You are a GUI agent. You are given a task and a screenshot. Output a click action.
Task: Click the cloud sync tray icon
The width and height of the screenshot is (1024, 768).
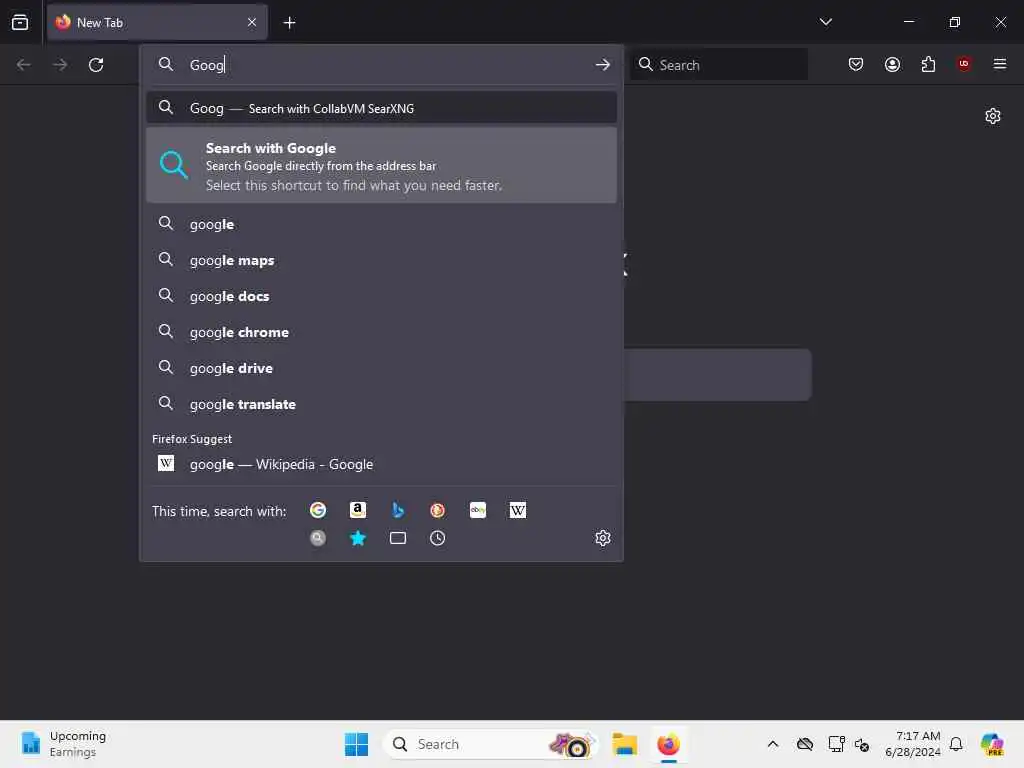tap(805, 744)
